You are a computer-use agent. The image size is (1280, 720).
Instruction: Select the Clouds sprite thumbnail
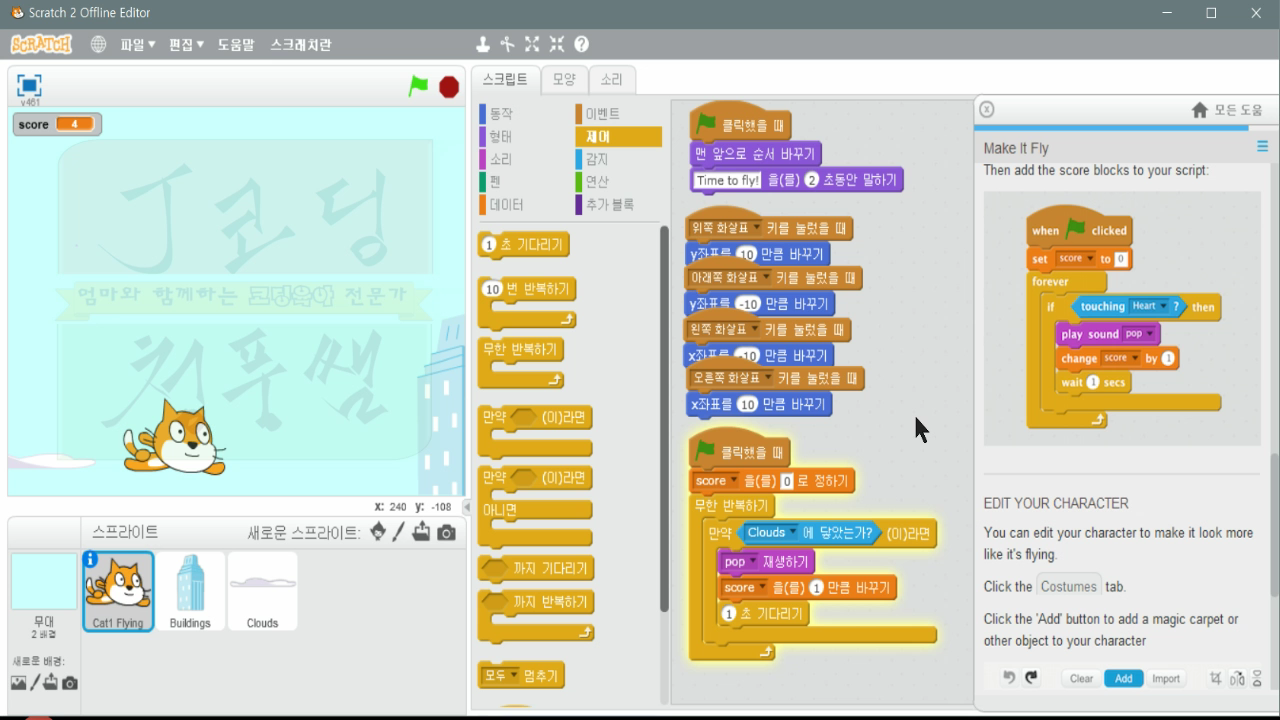(262, 592)
